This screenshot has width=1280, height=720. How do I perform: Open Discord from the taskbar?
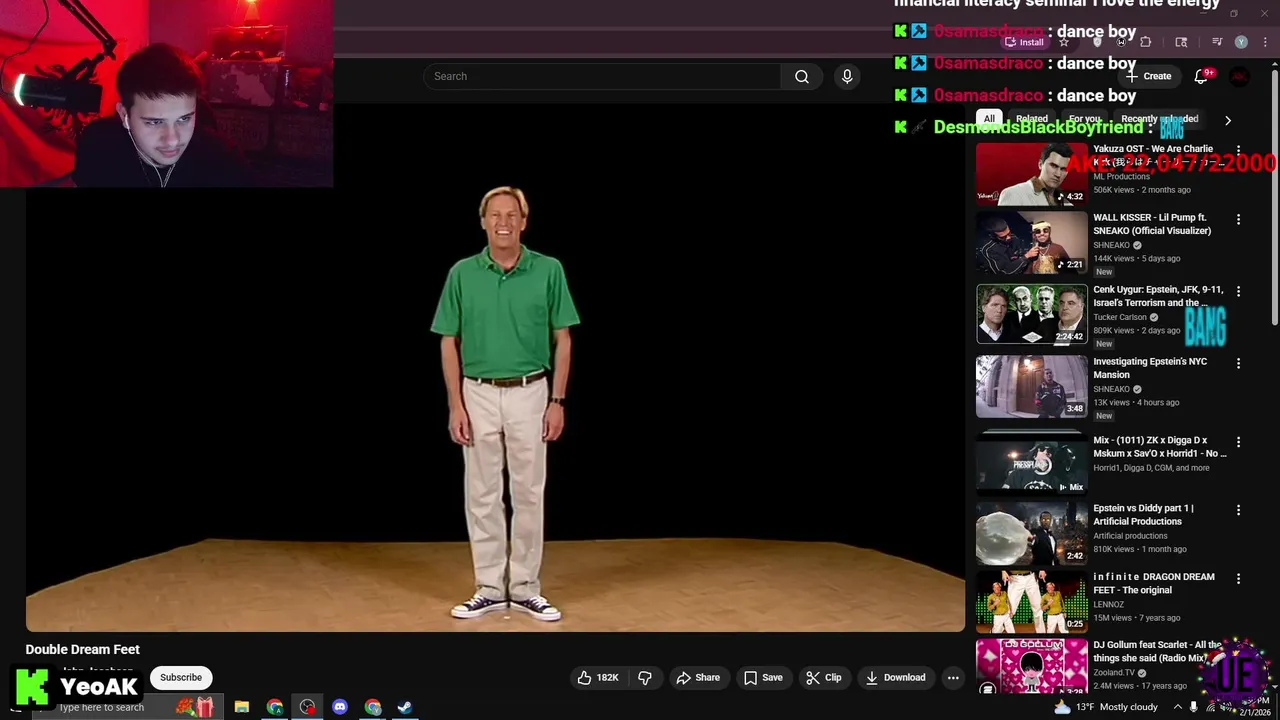click(x=340, y=707)
